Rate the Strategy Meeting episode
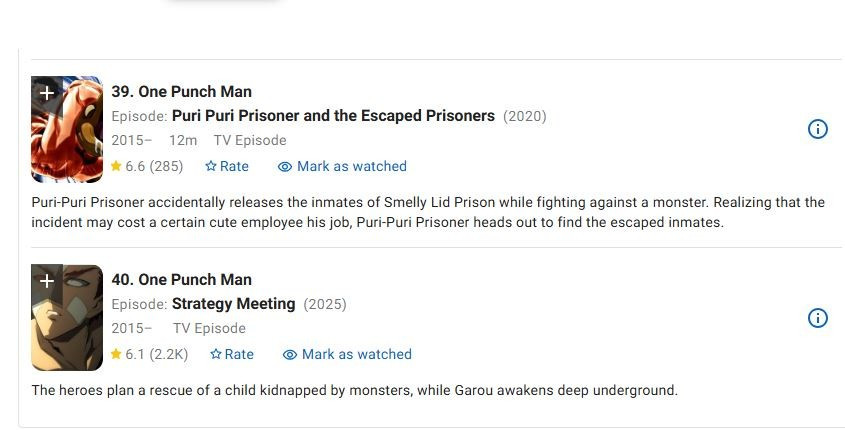The width and height of the screenshot is (845, 430). point(232,354)
